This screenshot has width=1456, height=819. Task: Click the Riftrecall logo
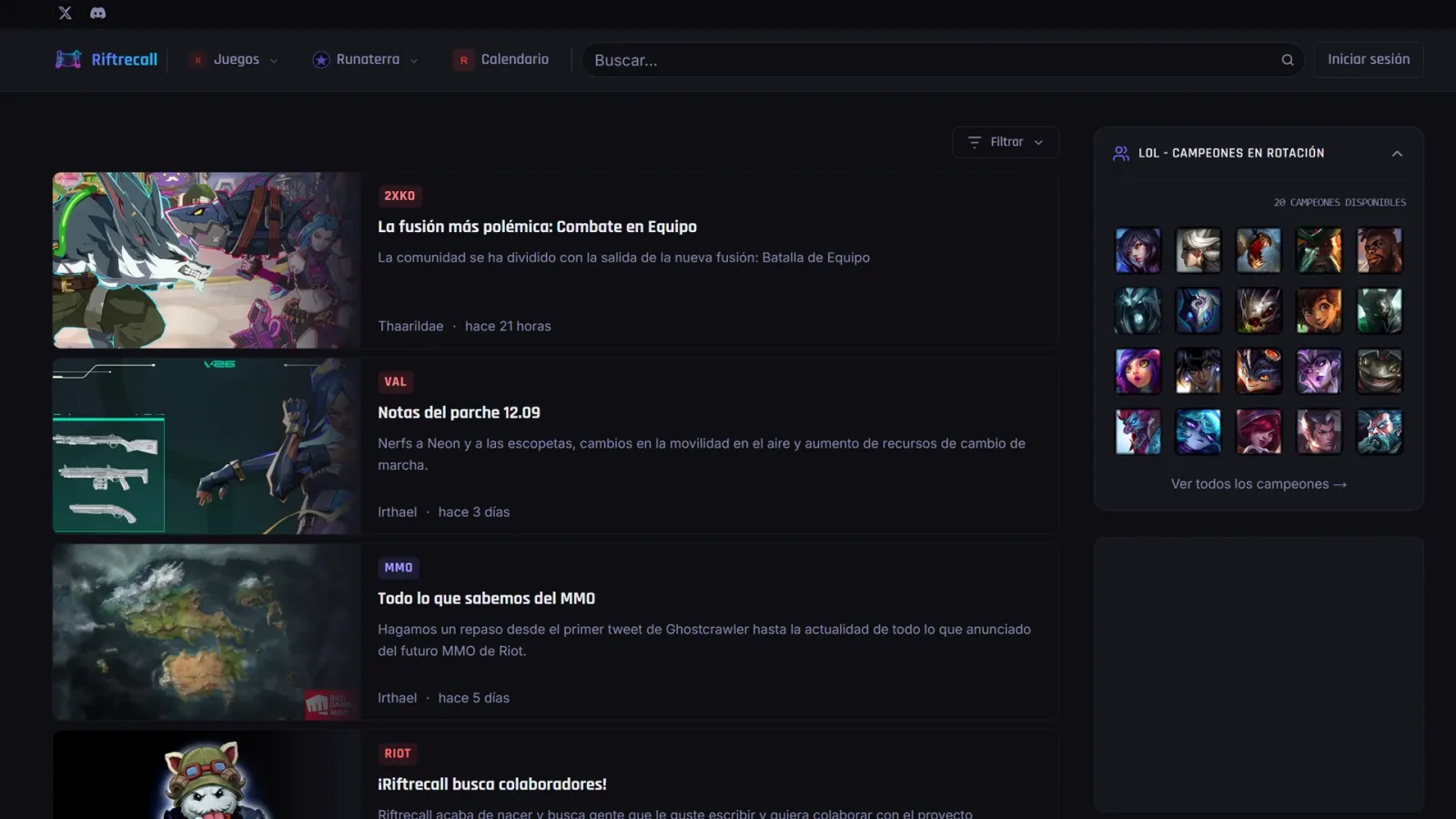[106, 59]
